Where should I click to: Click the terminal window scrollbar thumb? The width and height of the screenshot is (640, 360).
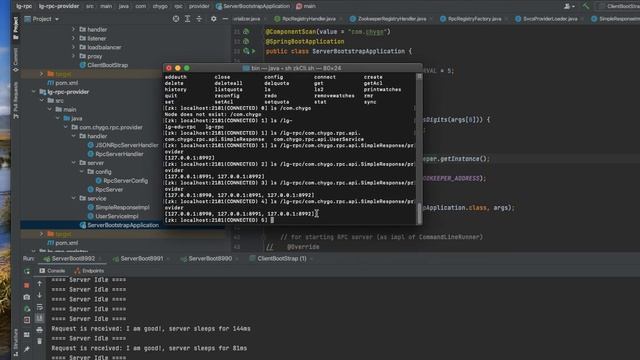(419, 213)
